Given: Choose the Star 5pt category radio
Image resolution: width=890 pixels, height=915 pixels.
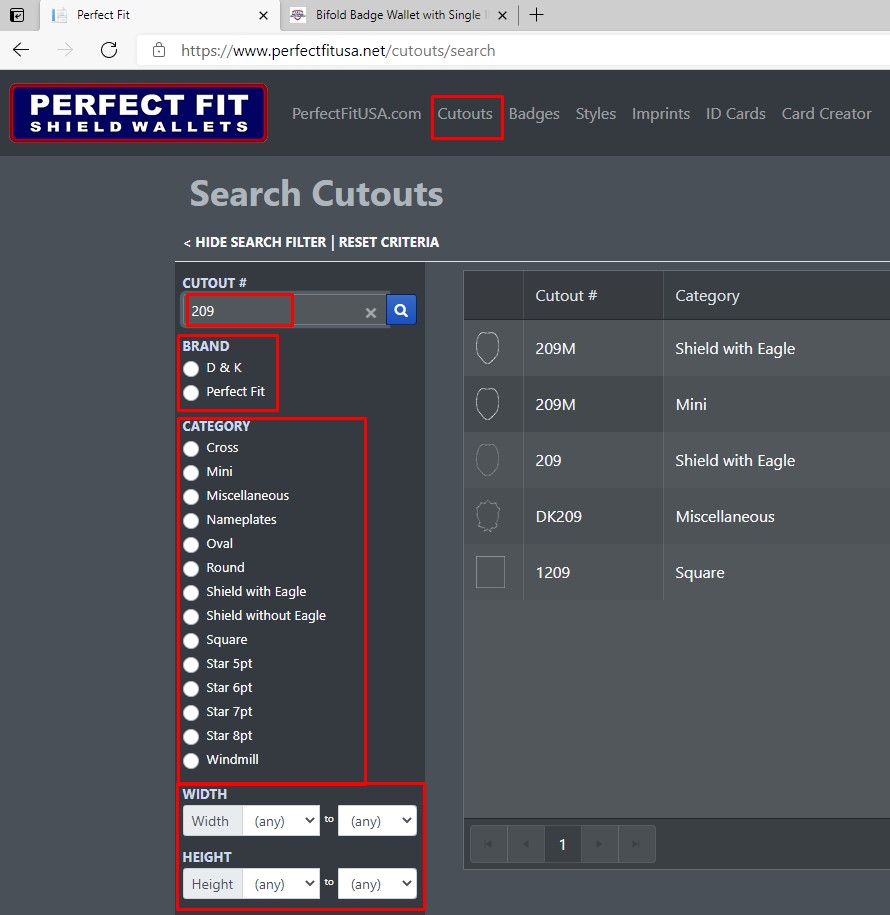Looking at the screenshot, I should coord(191,665).
